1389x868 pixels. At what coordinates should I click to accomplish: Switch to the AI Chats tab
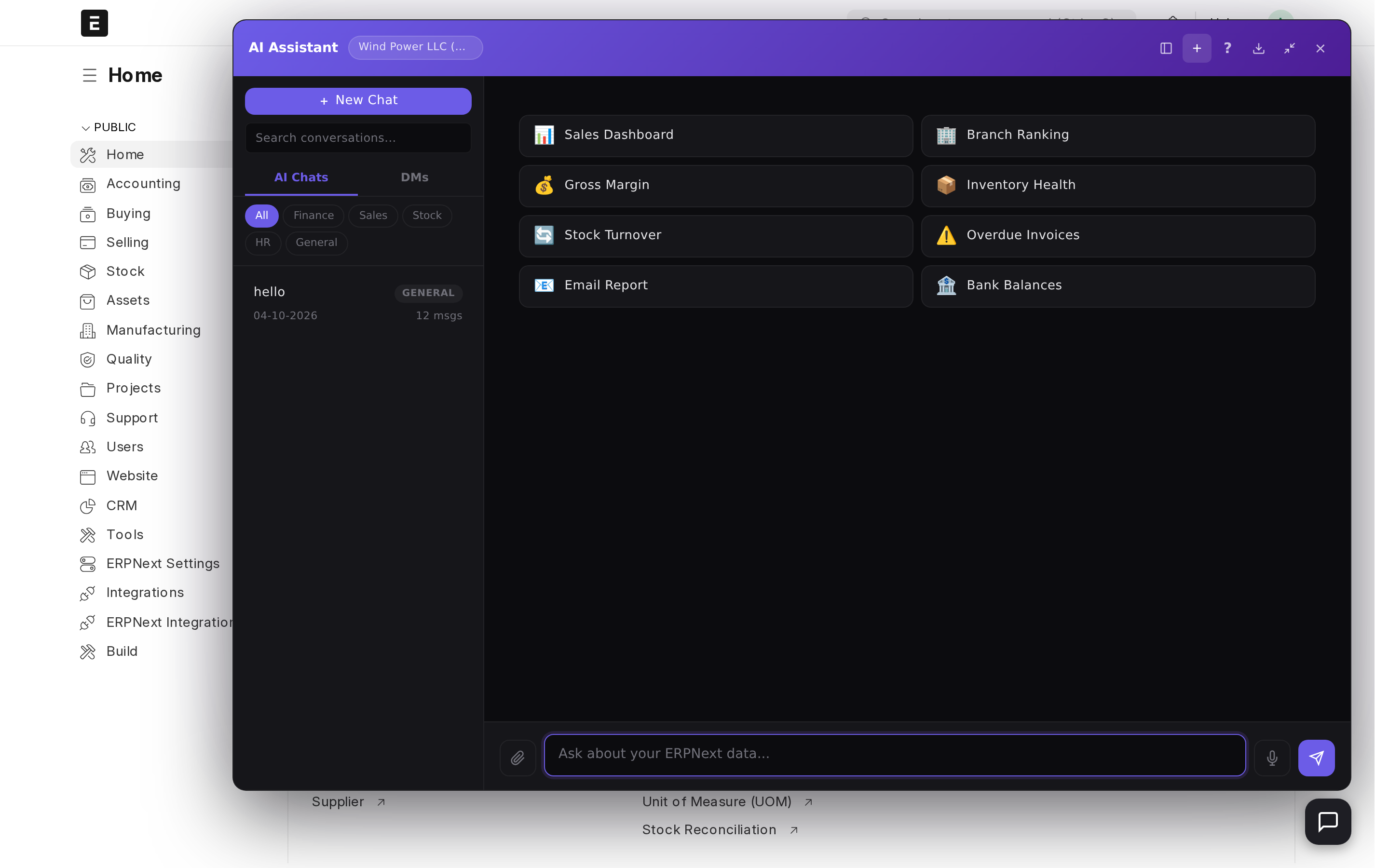pos(301,177)
